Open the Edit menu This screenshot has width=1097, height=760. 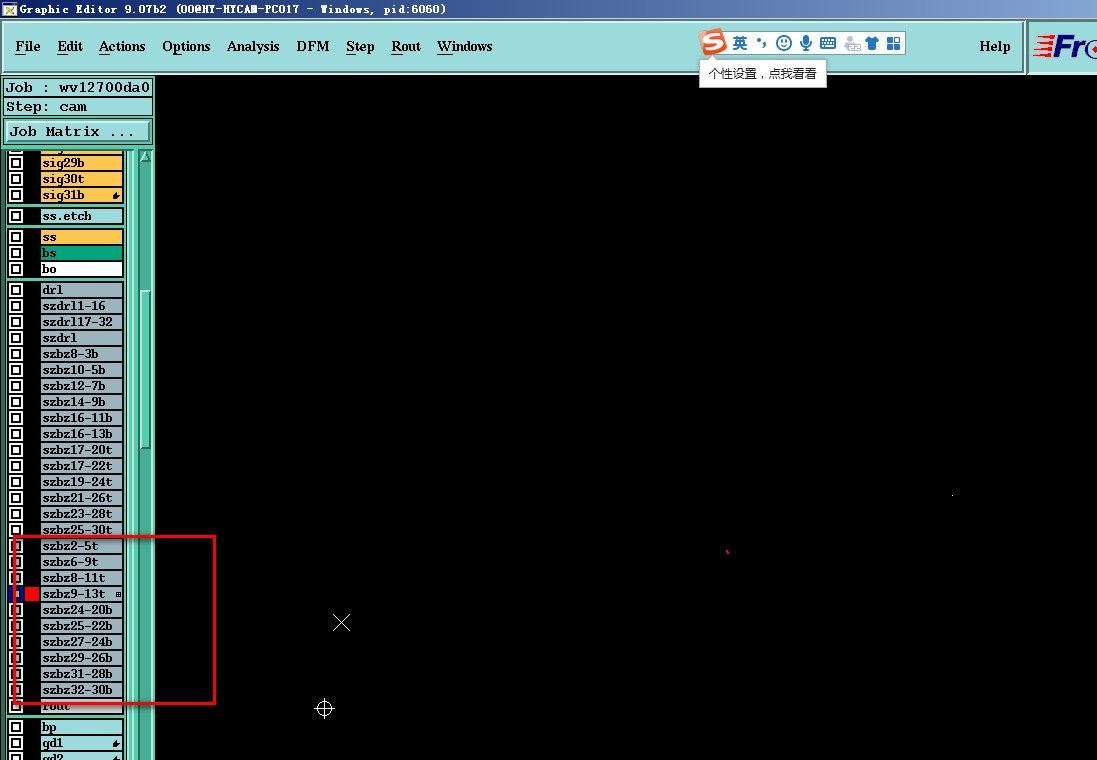[x=70, y=46]
